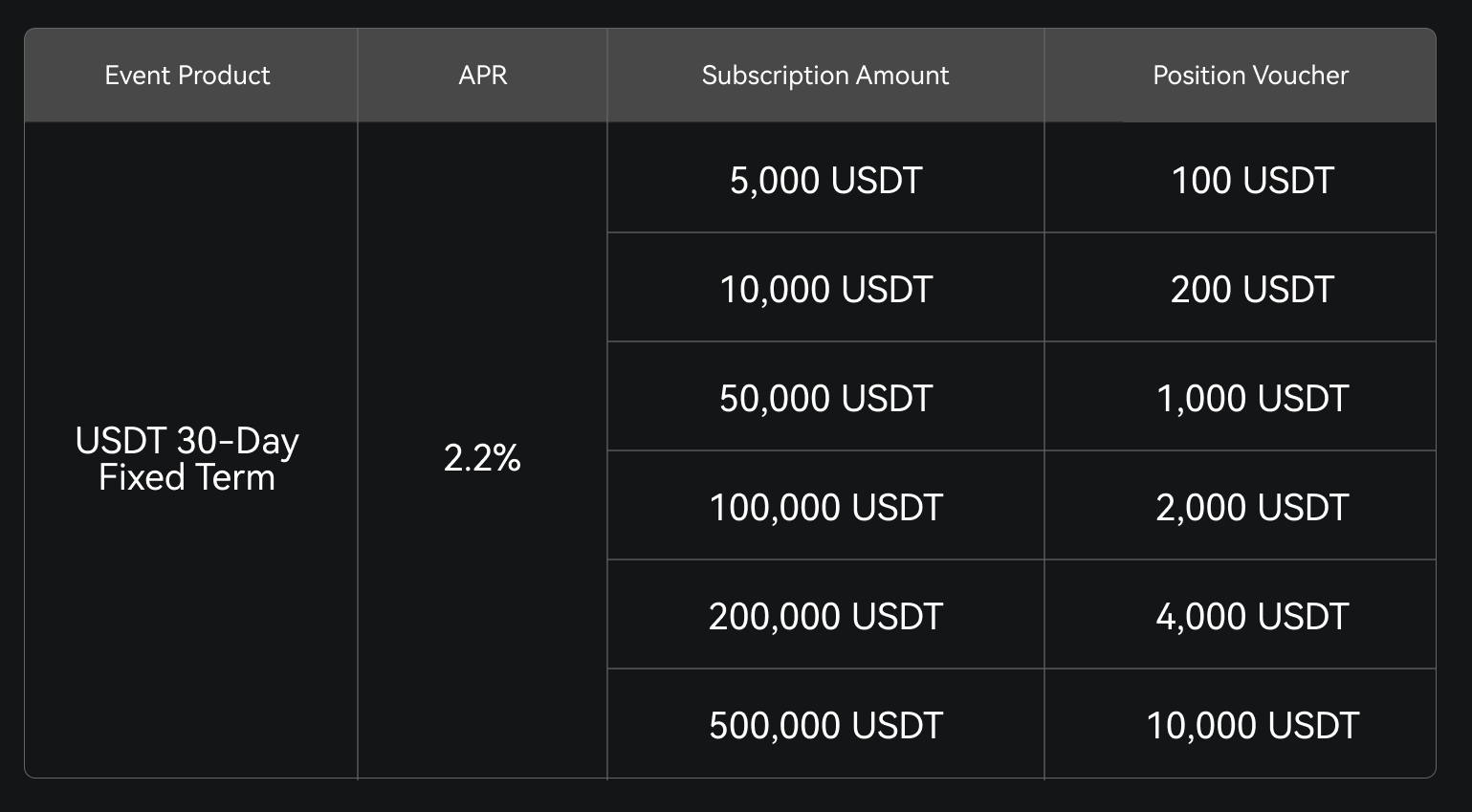Click the 4,000 USDT position voucher

(1252, 617)
